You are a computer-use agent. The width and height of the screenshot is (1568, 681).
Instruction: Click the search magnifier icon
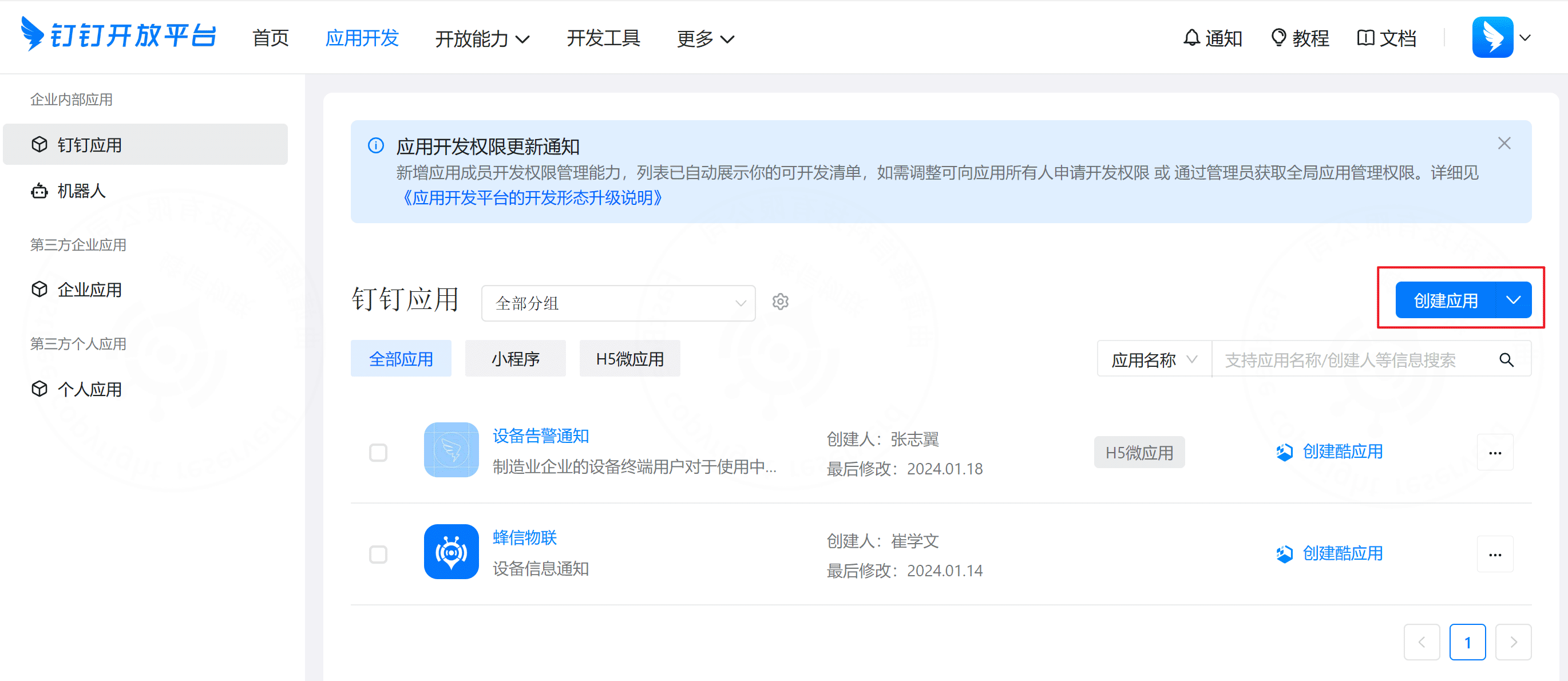tap(1506, 359)
